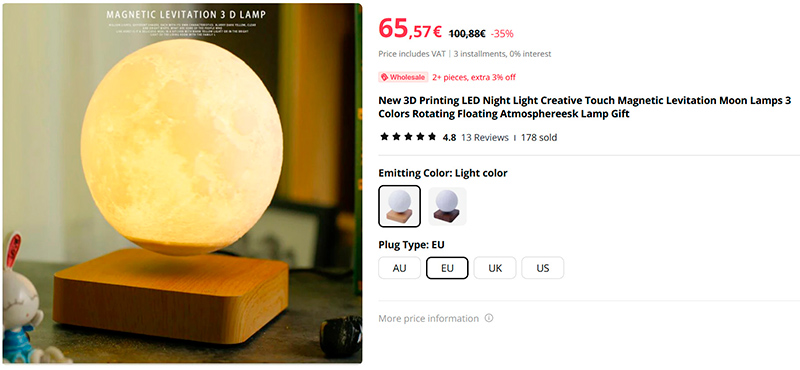Choose the dark wooden base lamp variant

coord(447,206)
